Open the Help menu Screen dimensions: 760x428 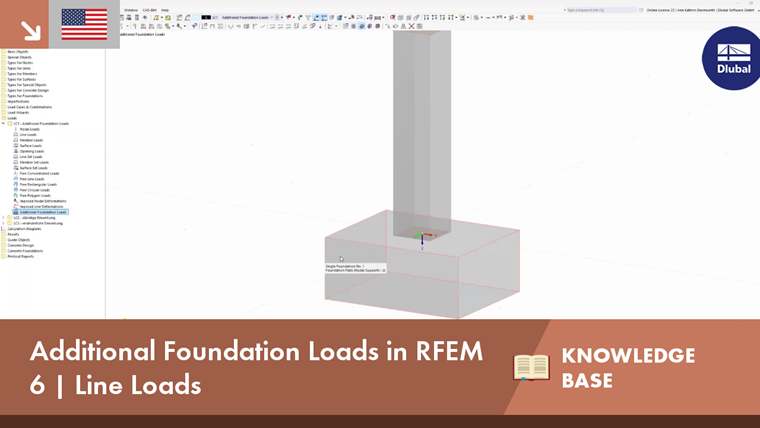[x=165, y=10]
